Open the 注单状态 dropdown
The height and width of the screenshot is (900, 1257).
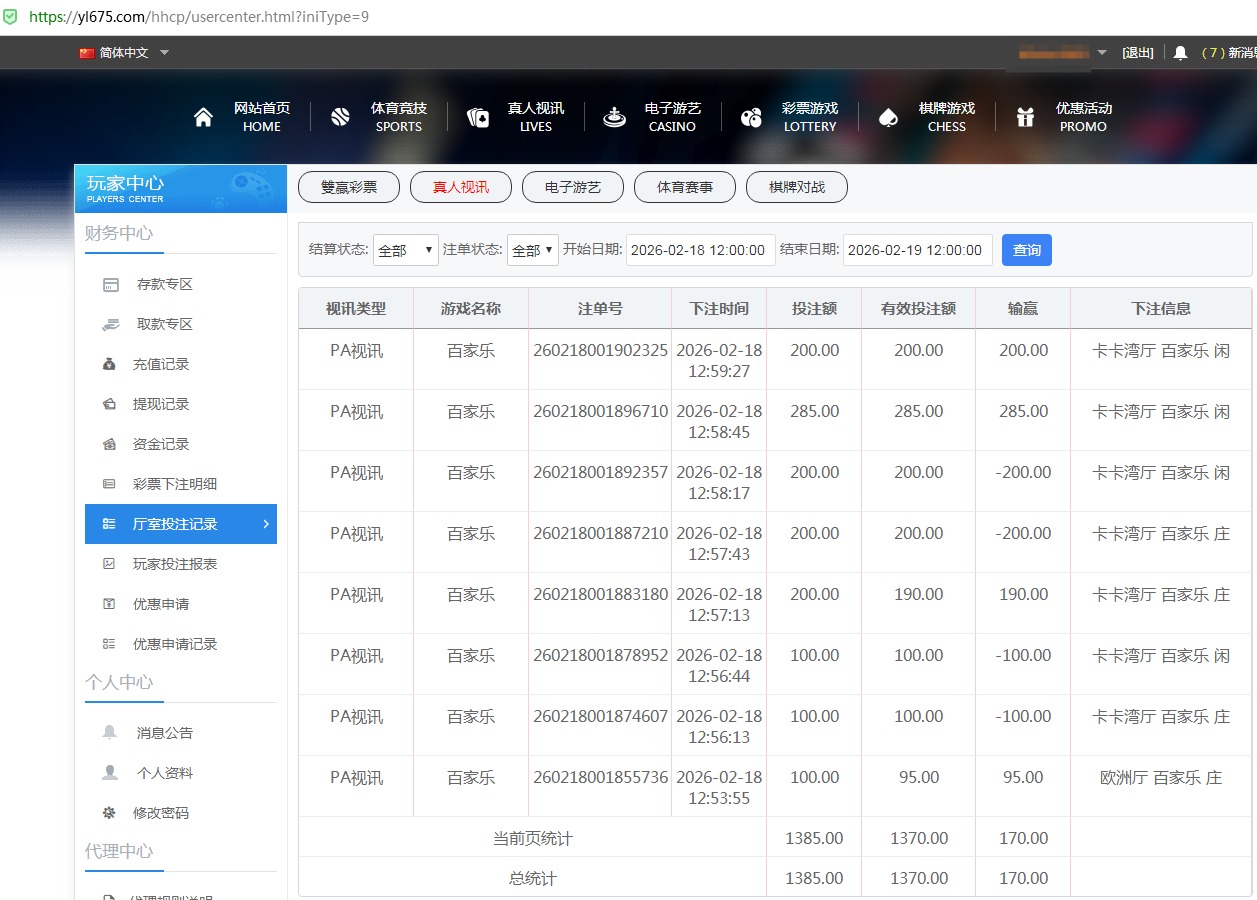point(531,250)
